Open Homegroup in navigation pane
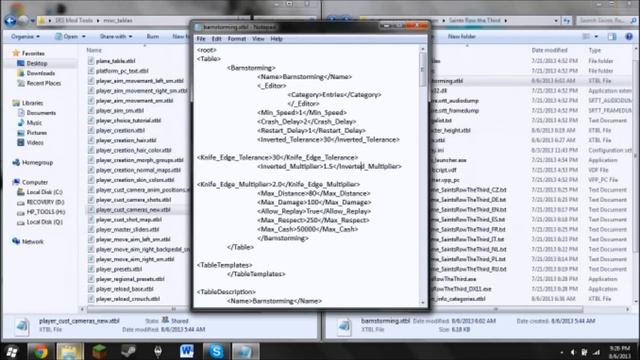640x360 pixels. point(37,162)
